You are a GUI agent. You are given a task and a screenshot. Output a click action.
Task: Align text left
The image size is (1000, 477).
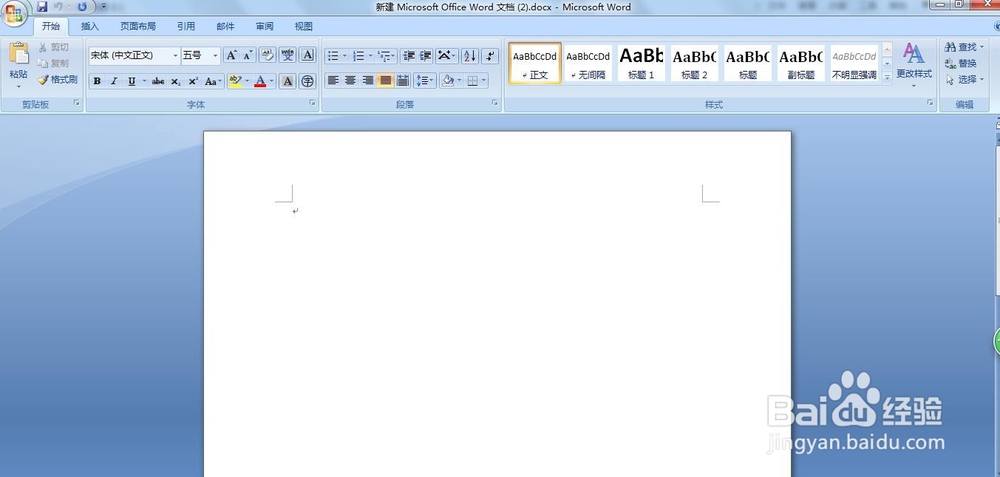[x=333, y=80]
